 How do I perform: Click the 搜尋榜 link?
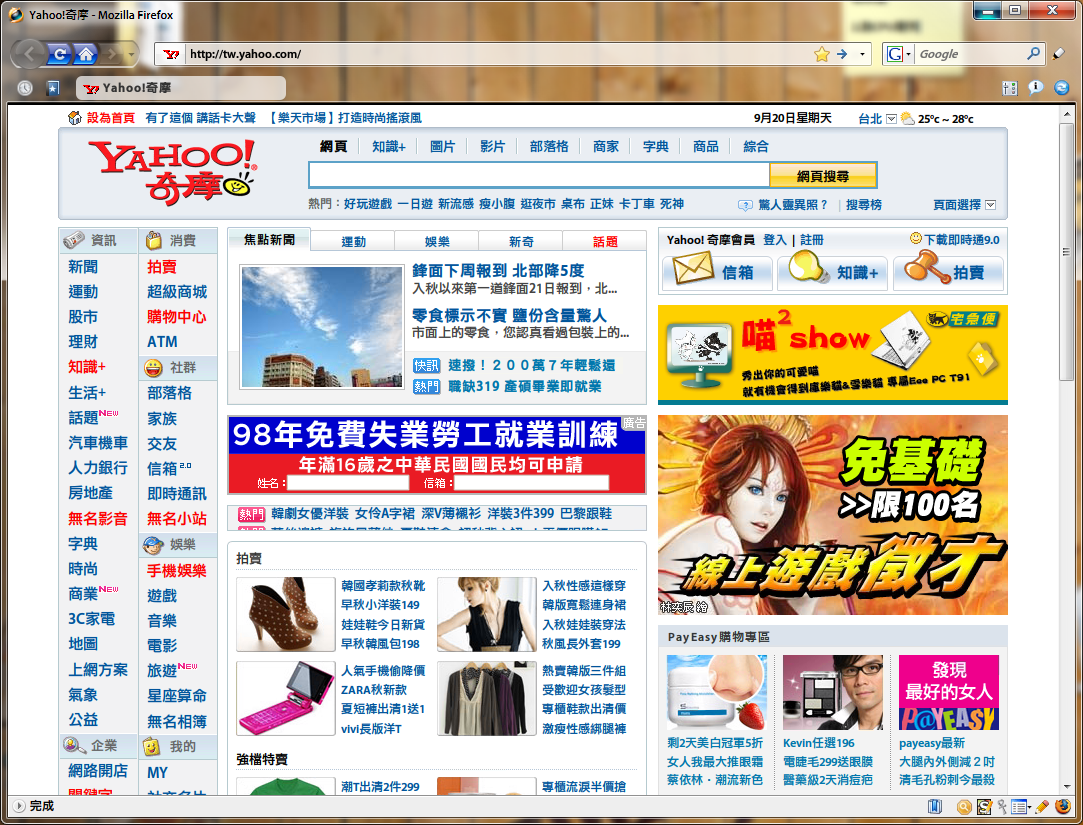point(863,205)
